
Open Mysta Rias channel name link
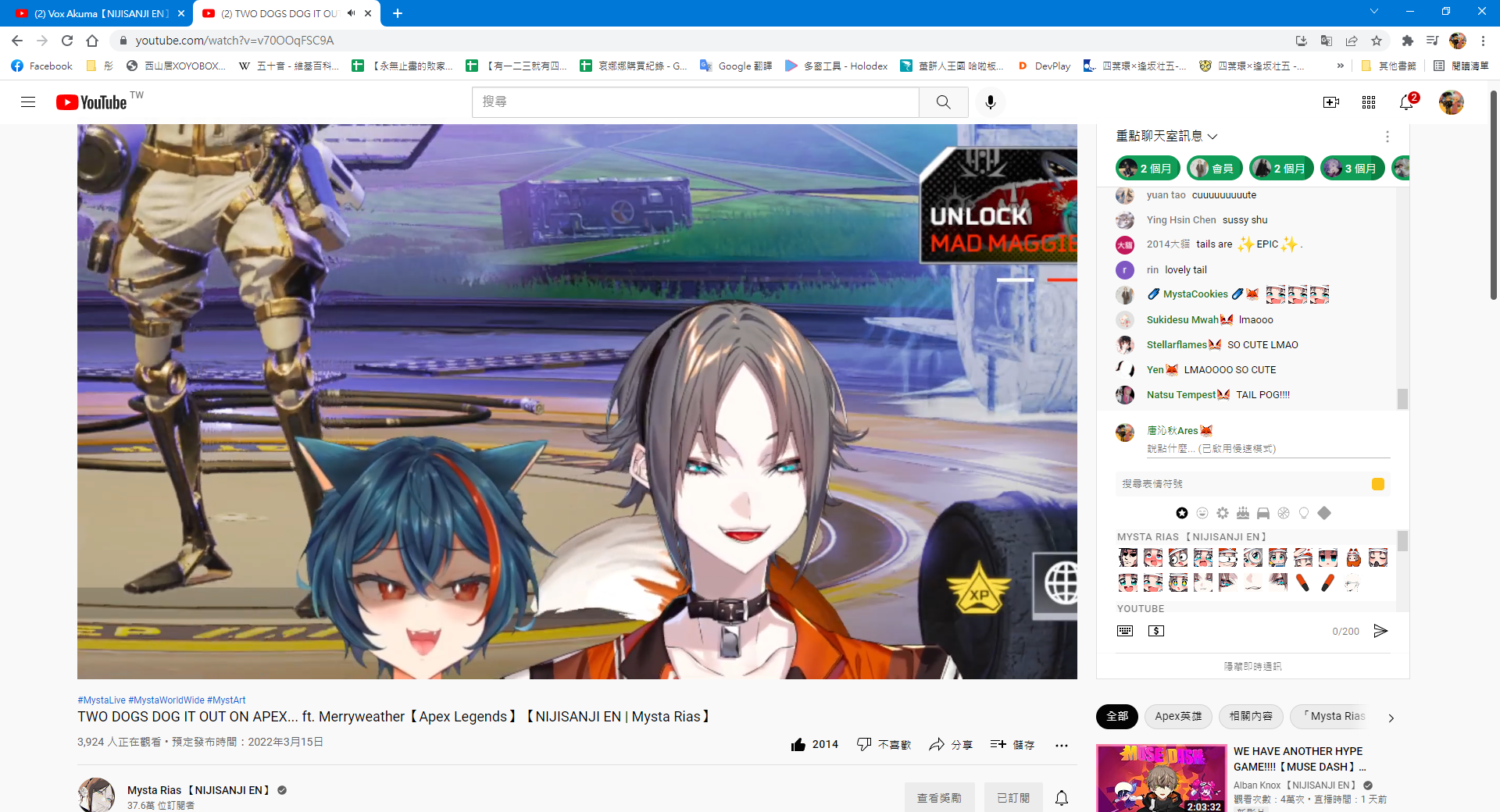(198, 790)
